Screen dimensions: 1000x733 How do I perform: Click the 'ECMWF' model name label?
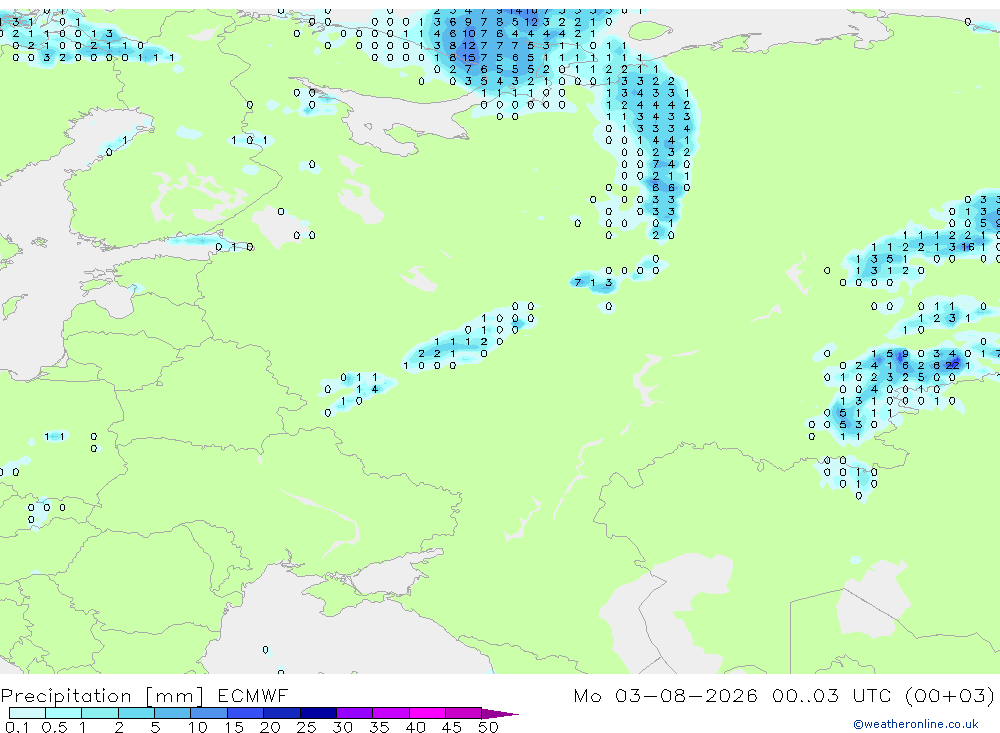tap(253, 695)
